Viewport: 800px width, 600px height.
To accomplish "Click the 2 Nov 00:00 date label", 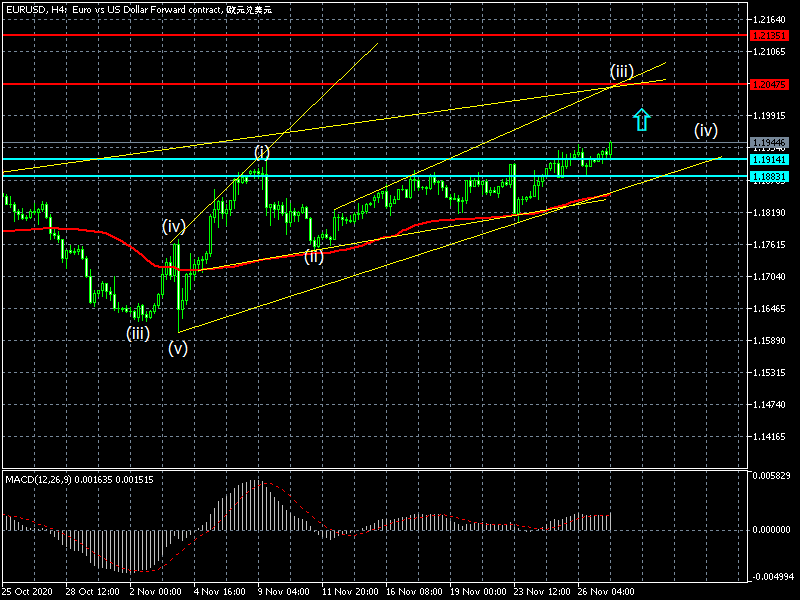I will tap(155, 591).
